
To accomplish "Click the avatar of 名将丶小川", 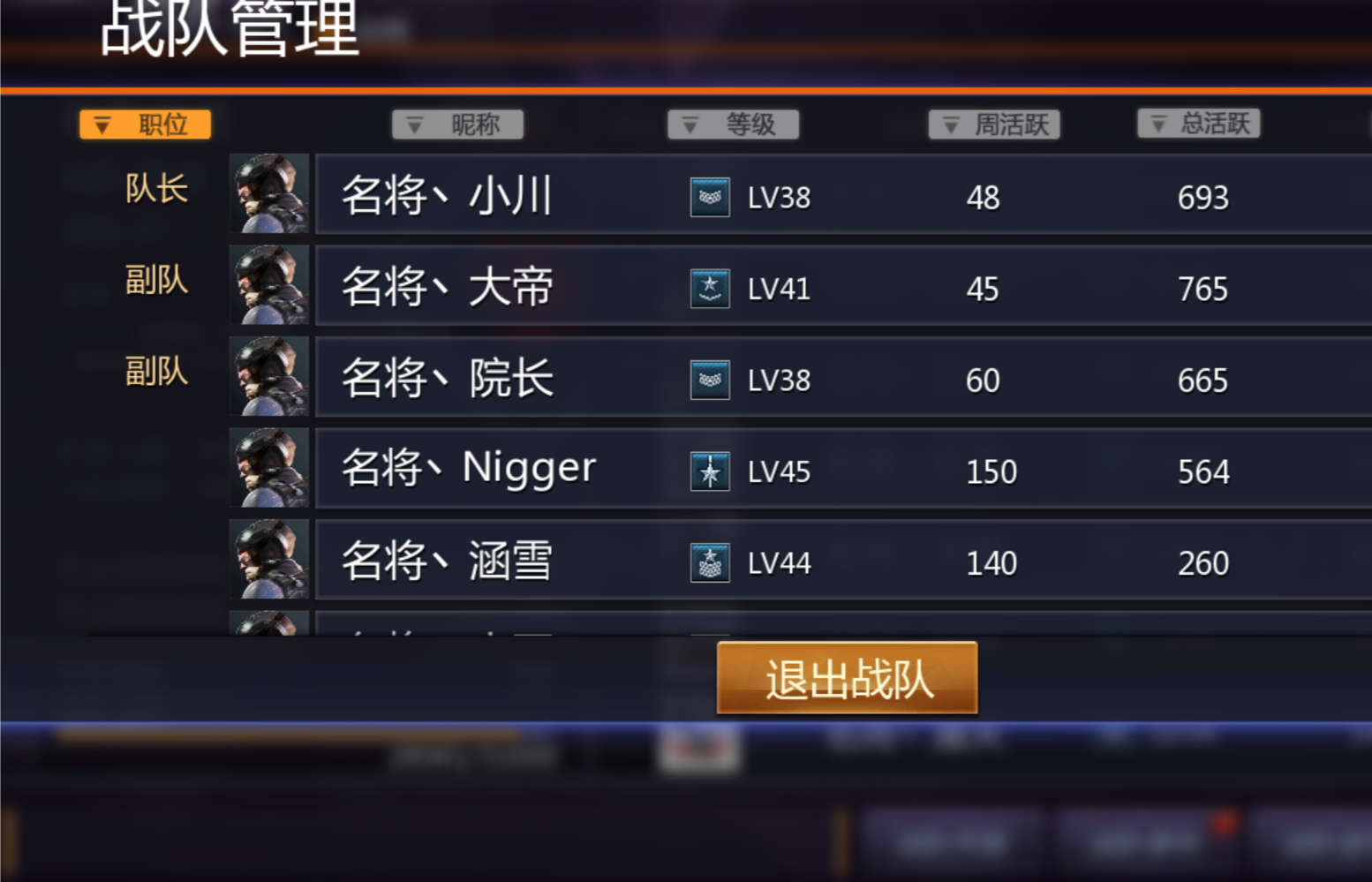I will click(x=270, y=193).
